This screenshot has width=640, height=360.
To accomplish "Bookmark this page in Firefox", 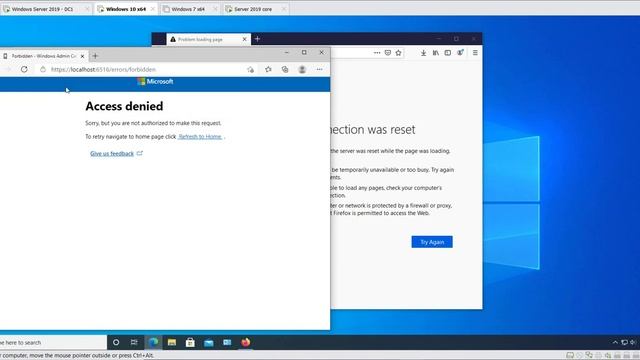I will (x=398, y=53).
